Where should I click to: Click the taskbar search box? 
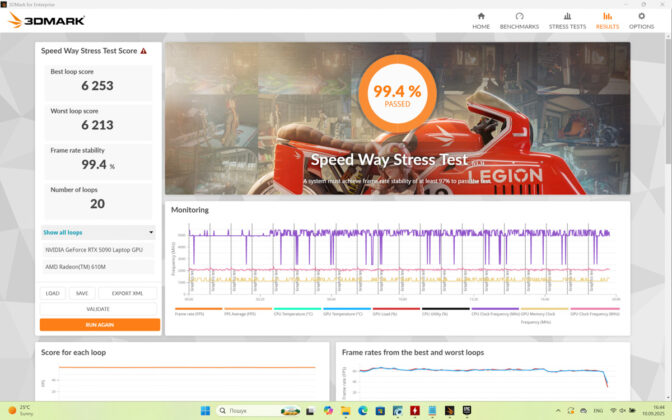pyautogui.click(x=258, y=411)
